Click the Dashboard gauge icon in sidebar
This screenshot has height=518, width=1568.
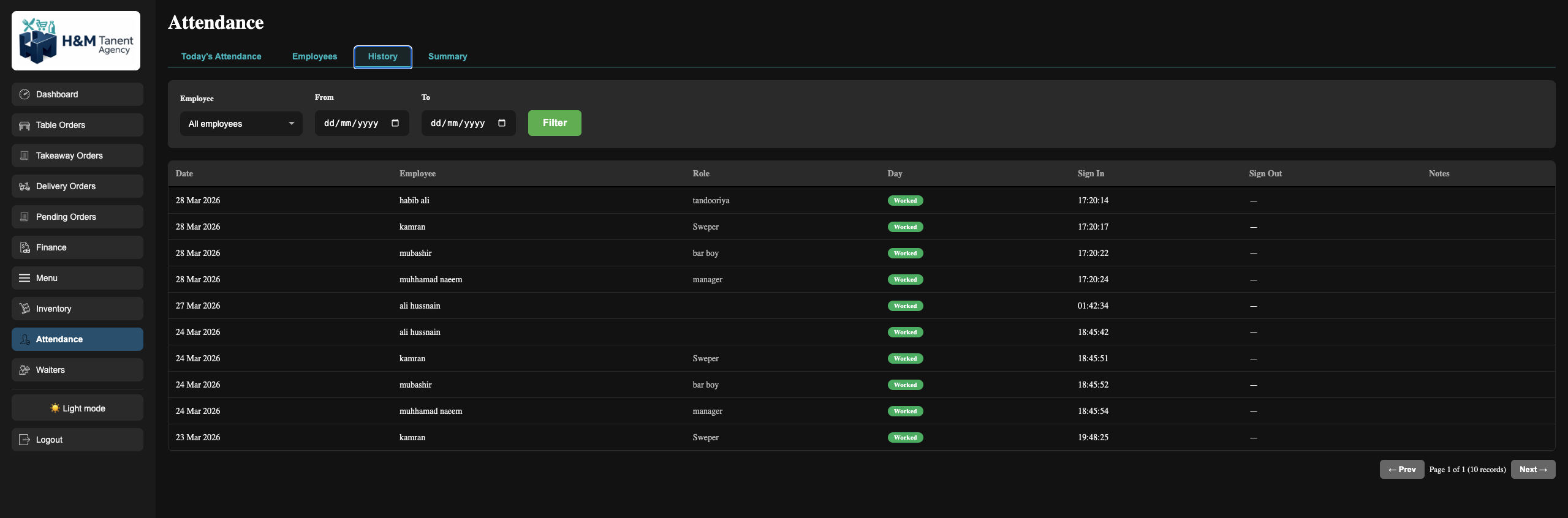tap(25, 94)
